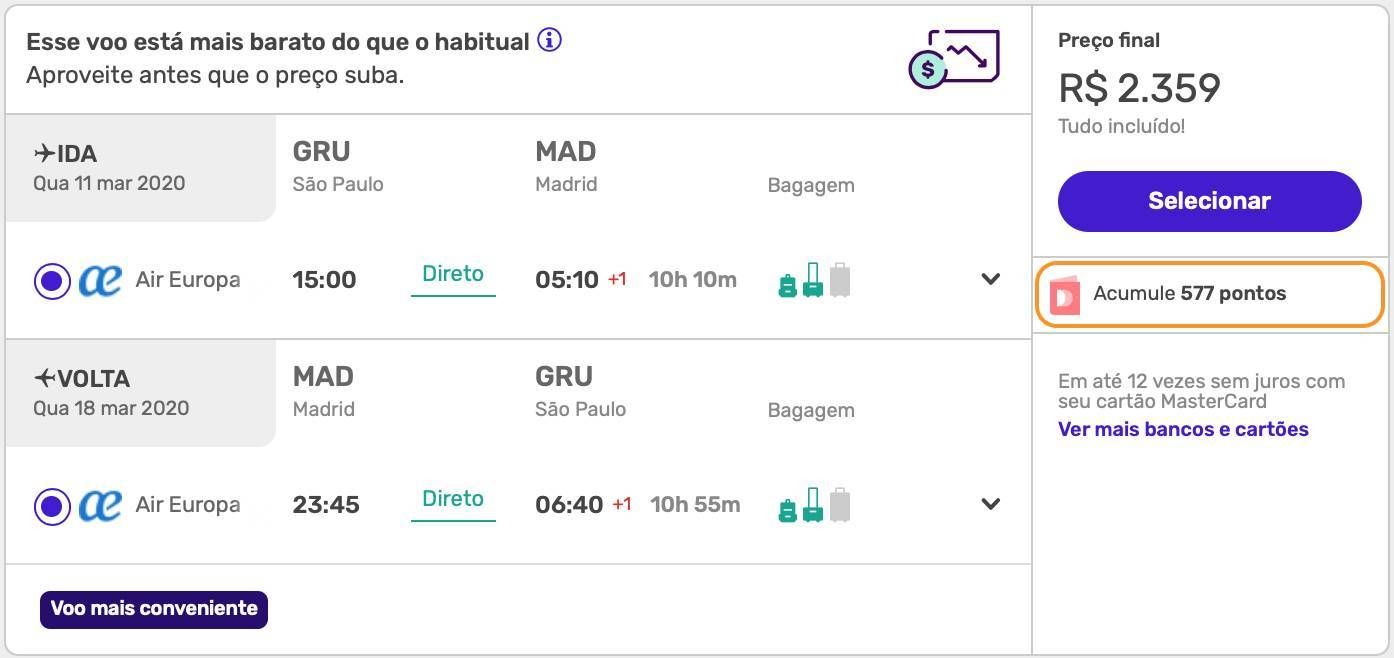The image size is (1394, 658).
Task: Click return flight baggage icons
Action: click(814, 505)
